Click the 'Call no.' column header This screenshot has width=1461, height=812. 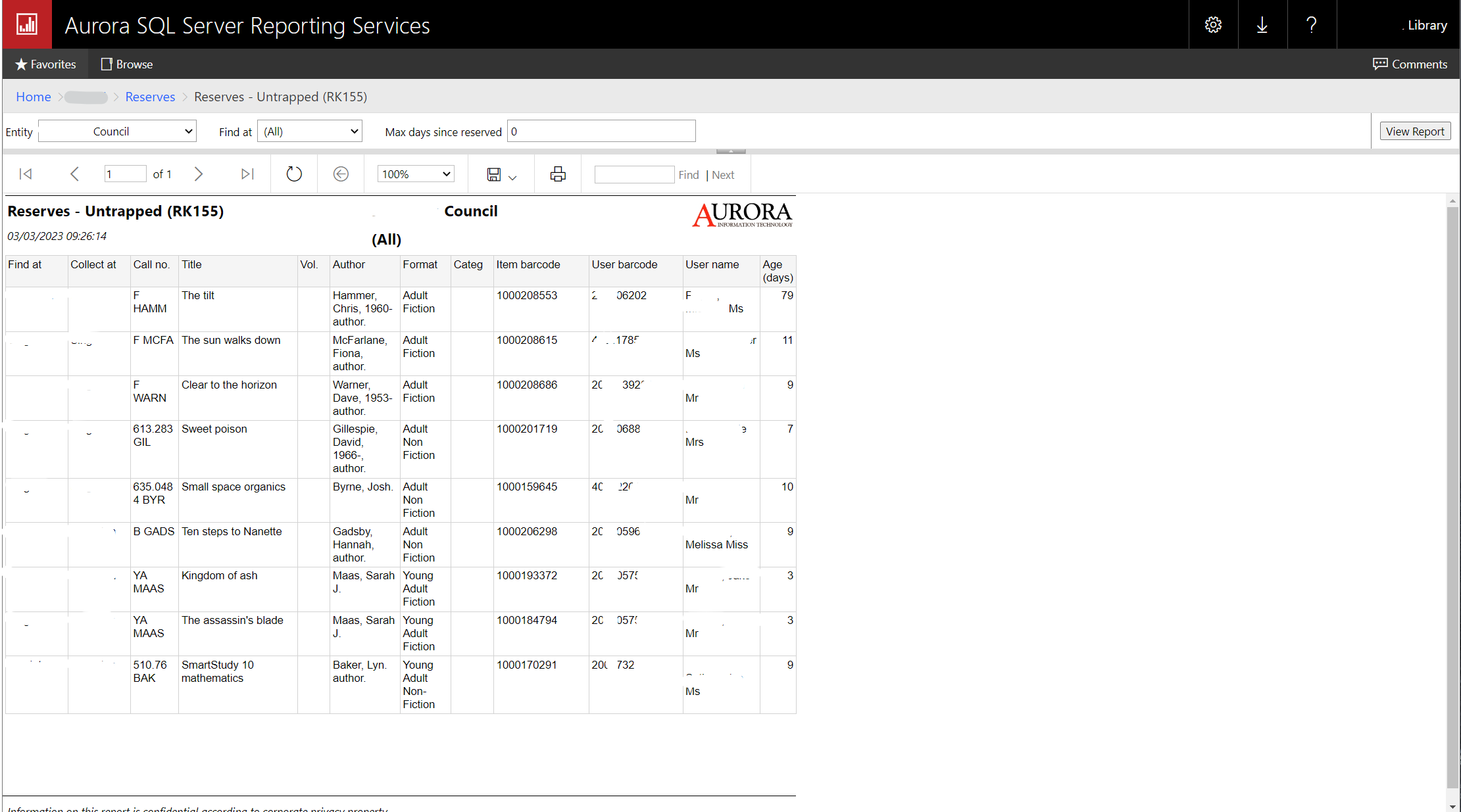point(151,264)
